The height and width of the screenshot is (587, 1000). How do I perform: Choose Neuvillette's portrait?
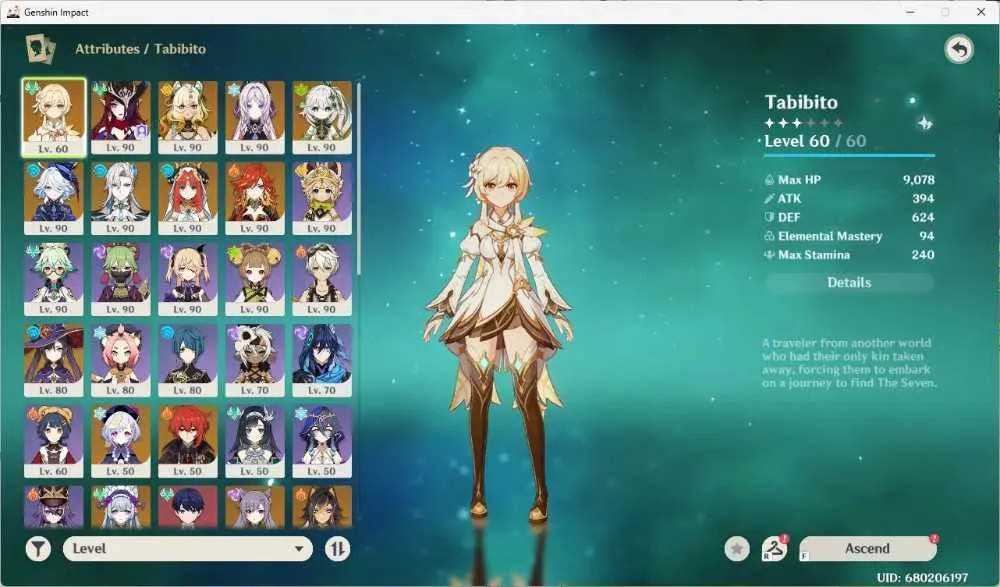(x=121, y=198)
